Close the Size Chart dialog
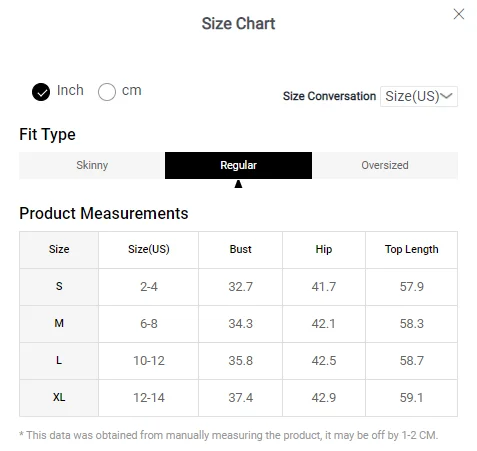Screen dimensions: 477x451 click(459, 14)
